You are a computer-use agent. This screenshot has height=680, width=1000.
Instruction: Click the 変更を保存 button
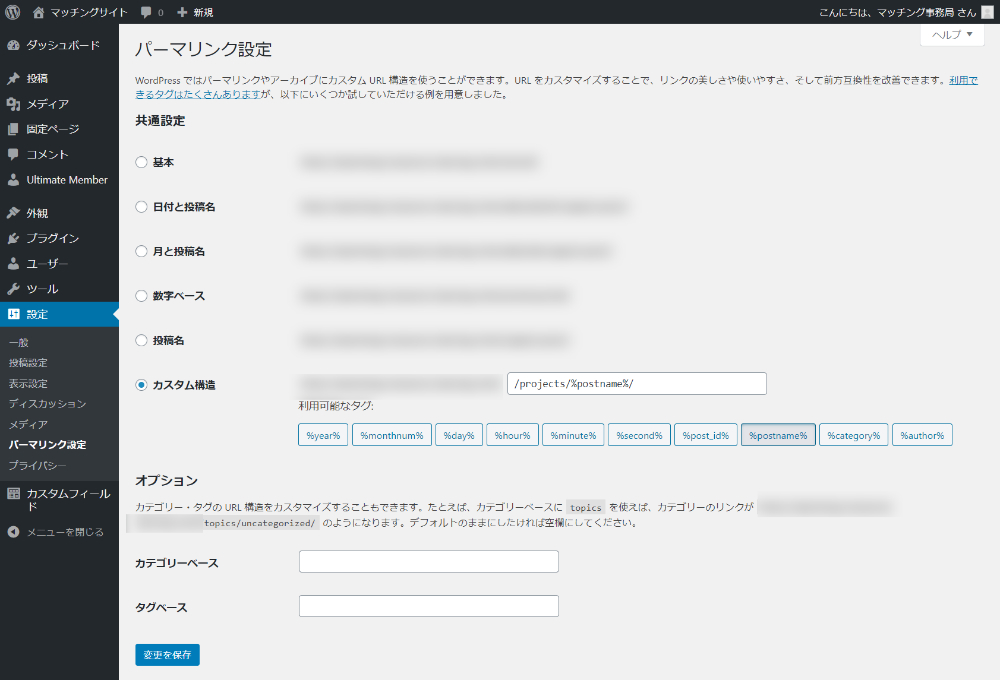167,654
